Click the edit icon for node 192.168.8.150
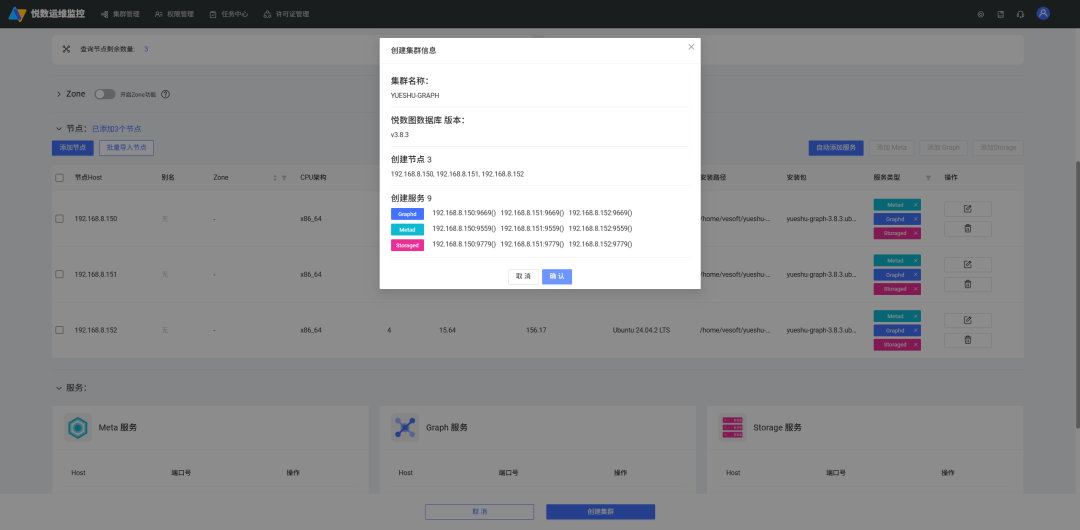The image size is (1080, 530). 967,209
